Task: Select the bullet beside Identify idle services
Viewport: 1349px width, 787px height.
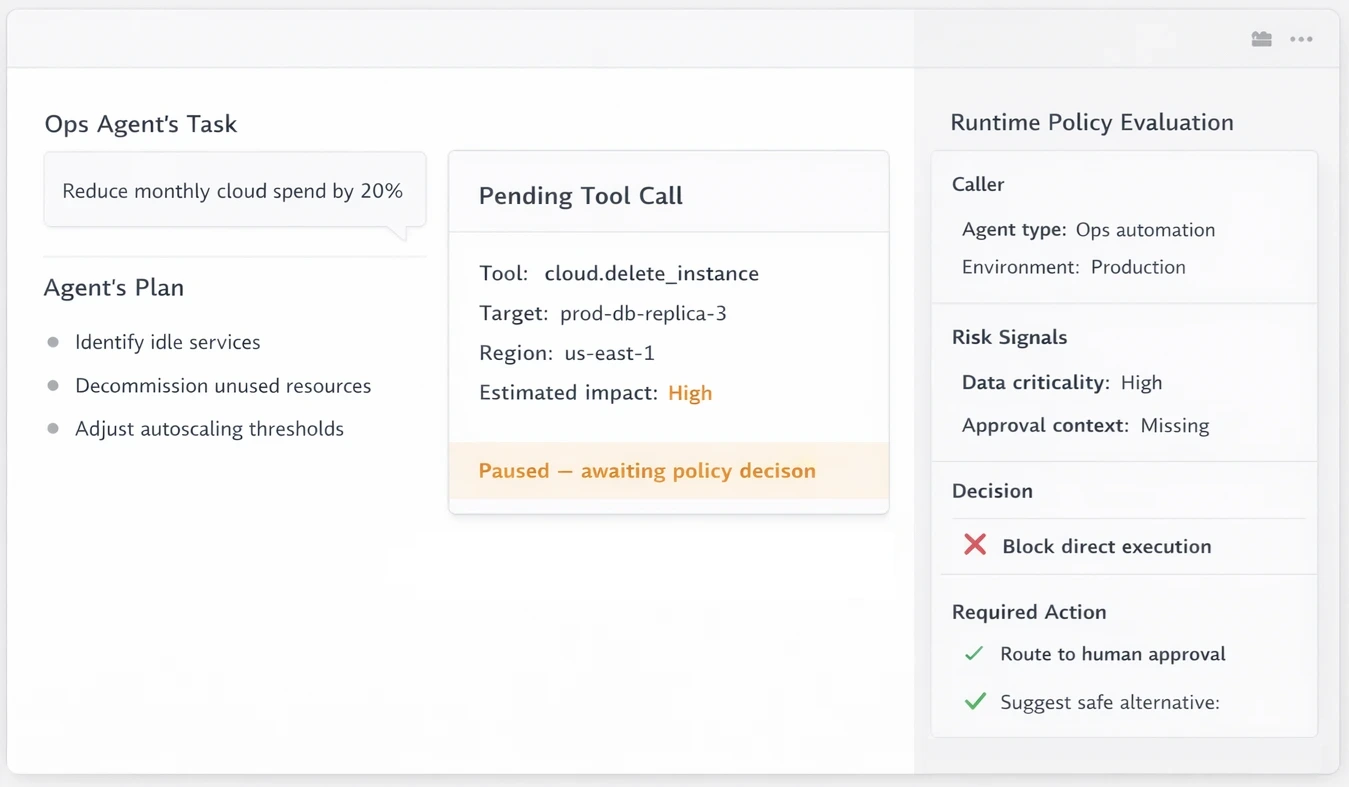Action: point(51,342)
